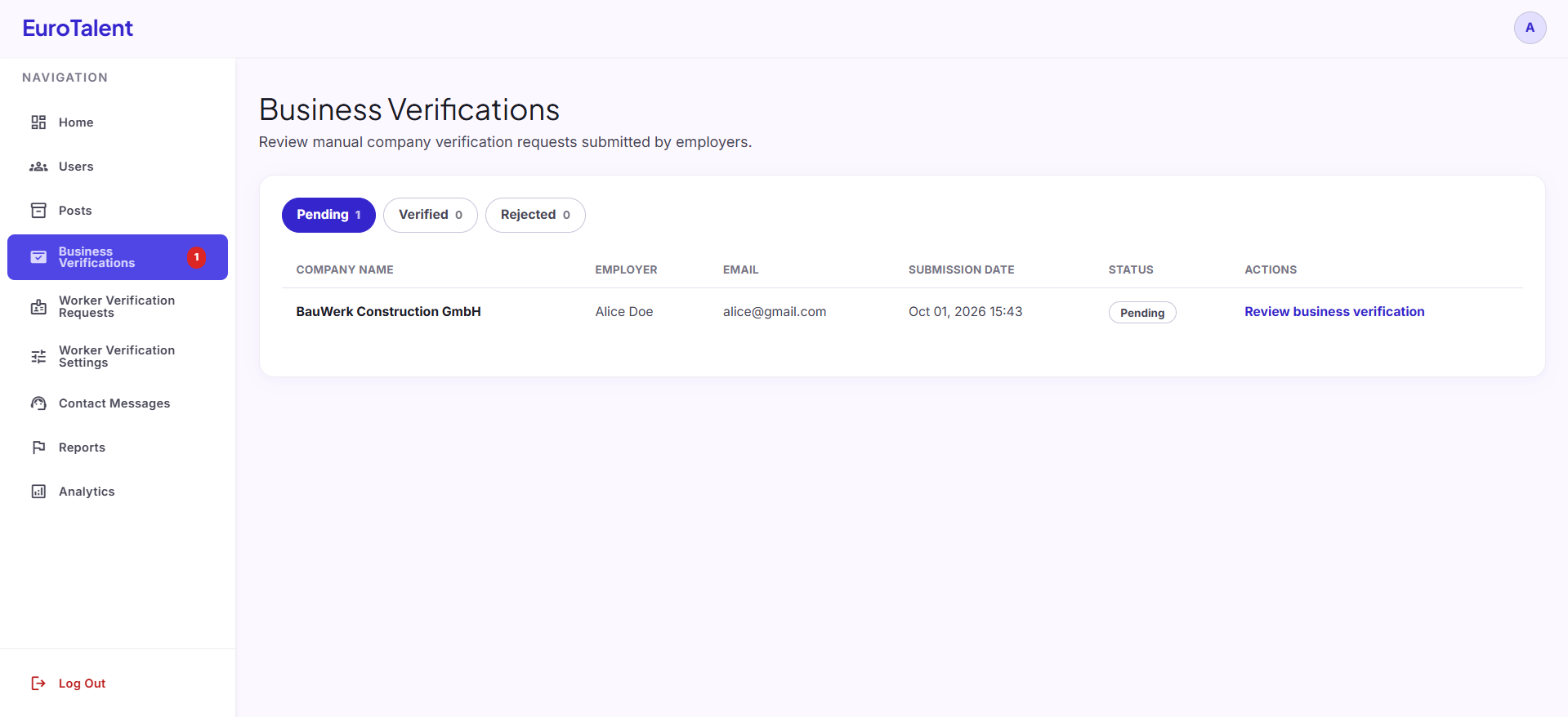Click the Submission Date column header
1568x717 pixels.
coord(961,269)
